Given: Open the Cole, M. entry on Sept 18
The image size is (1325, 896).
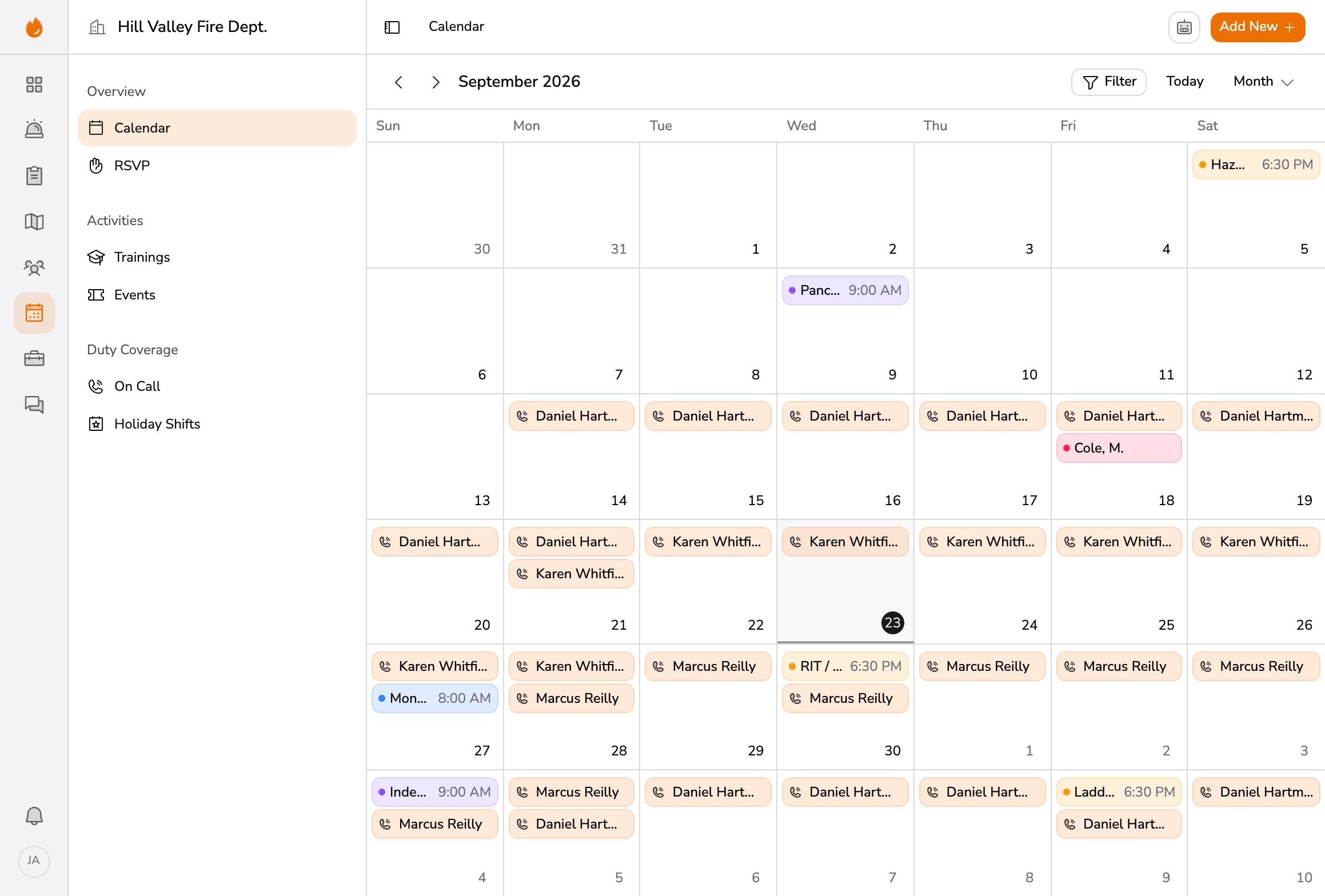Looking at the screenshot, I should 1119,448.
